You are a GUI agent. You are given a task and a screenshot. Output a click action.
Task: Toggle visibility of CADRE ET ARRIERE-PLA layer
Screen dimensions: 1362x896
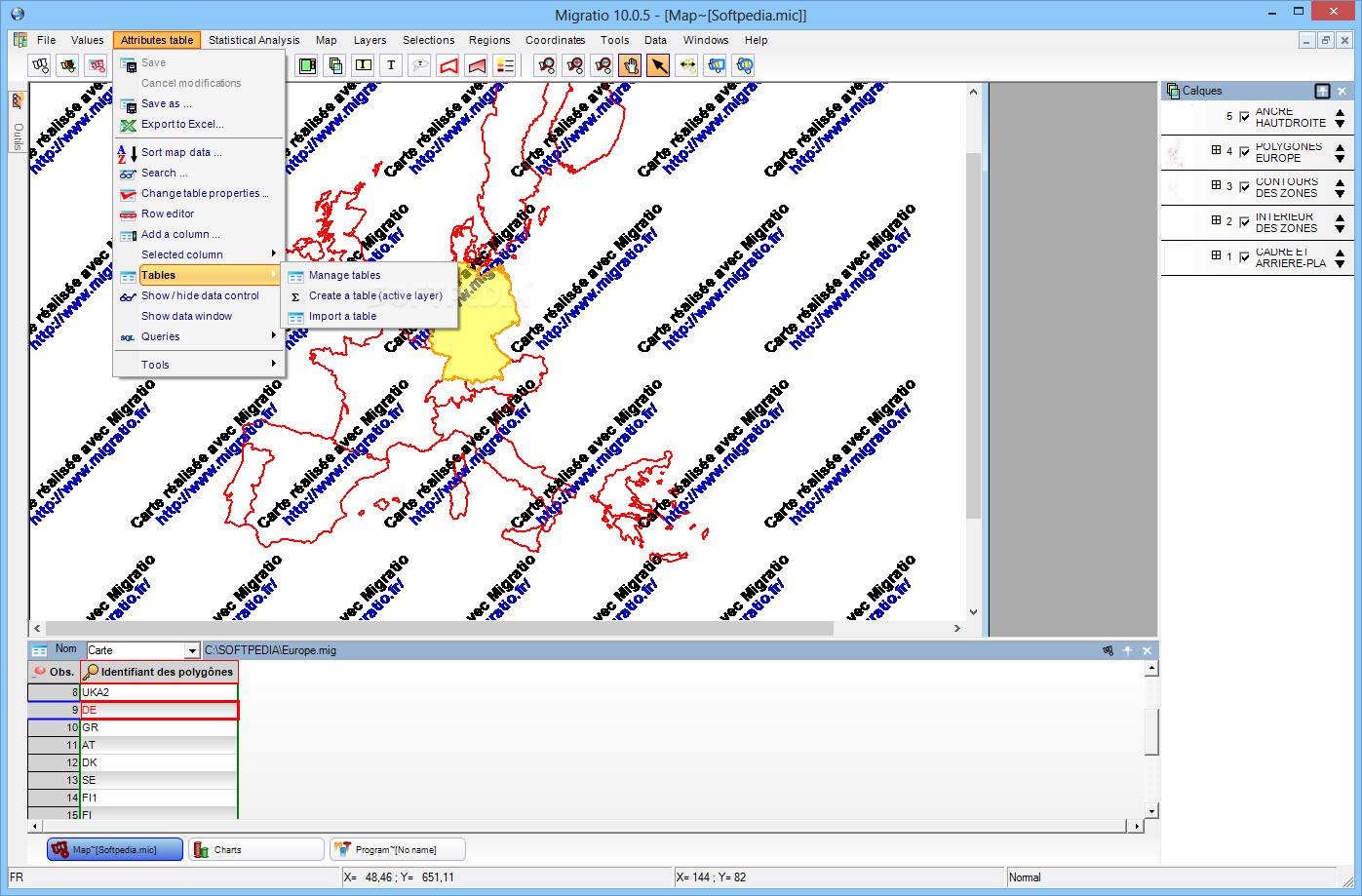pos(1244,257)
